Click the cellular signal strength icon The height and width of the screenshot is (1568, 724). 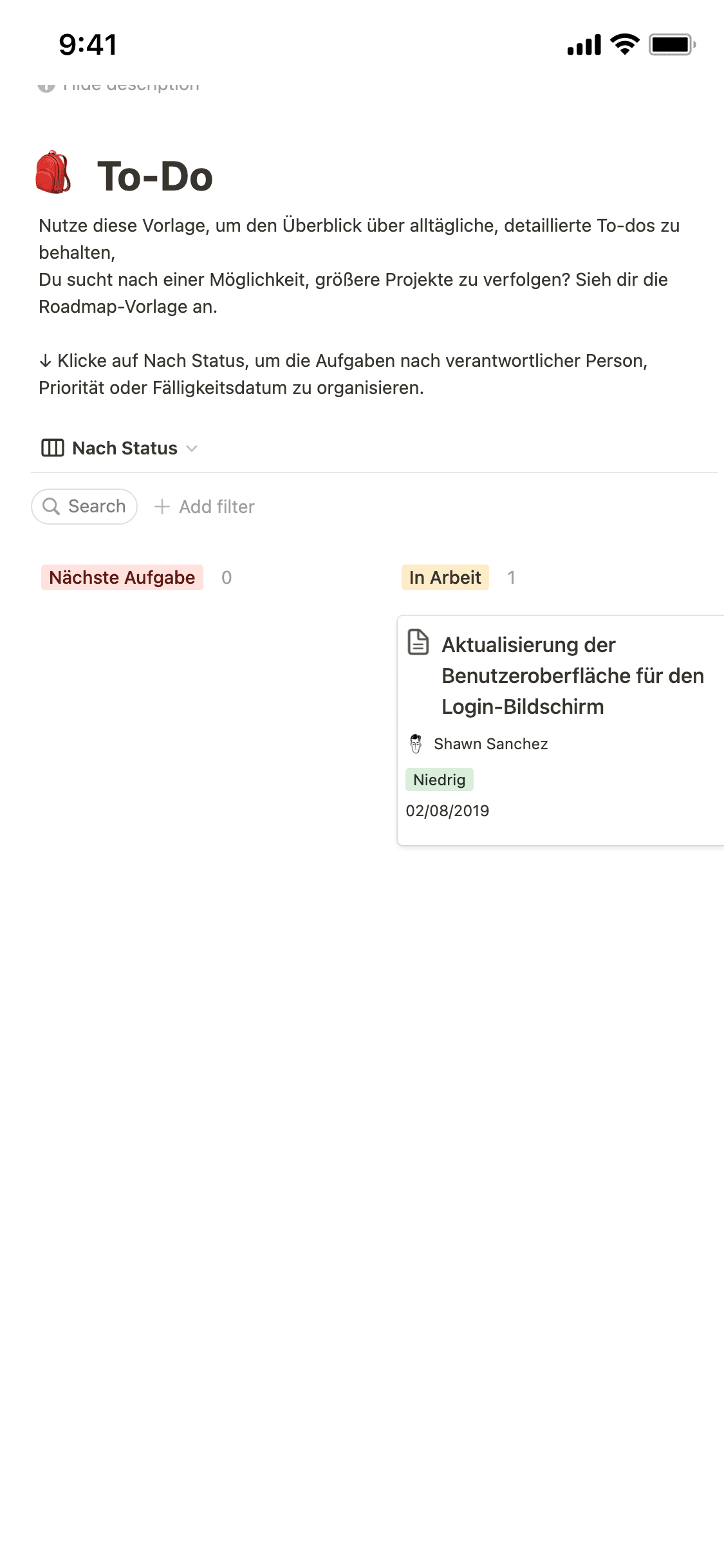(584, 44)
